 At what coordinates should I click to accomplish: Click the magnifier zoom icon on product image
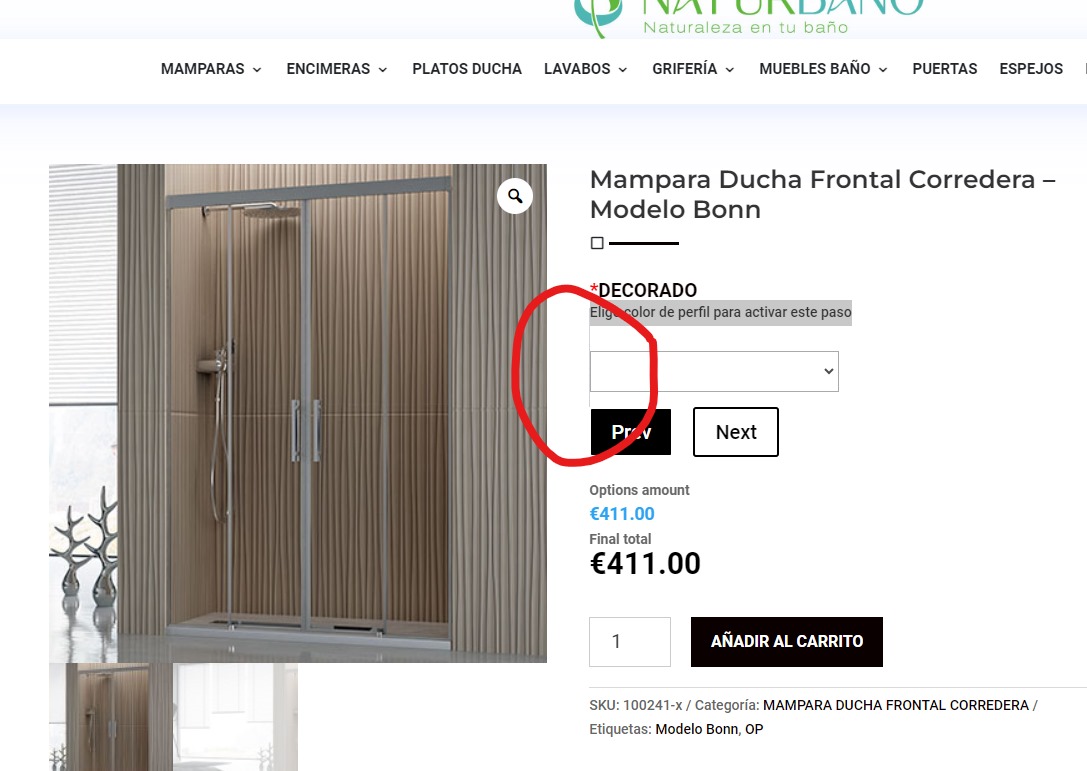[514, 196]
